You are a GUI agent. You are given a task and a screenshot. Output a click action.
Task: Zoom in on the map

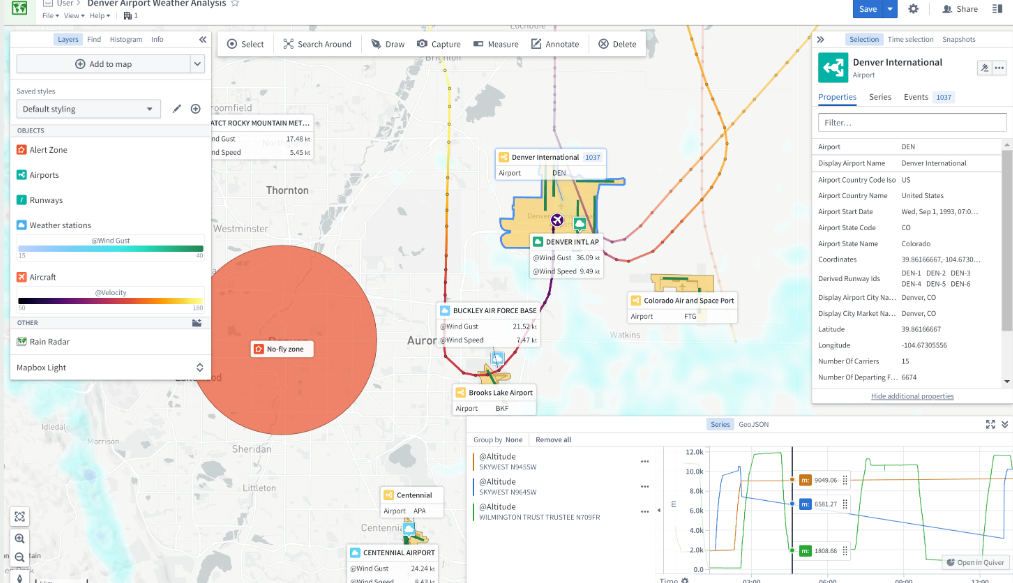(x=20, y=538)
